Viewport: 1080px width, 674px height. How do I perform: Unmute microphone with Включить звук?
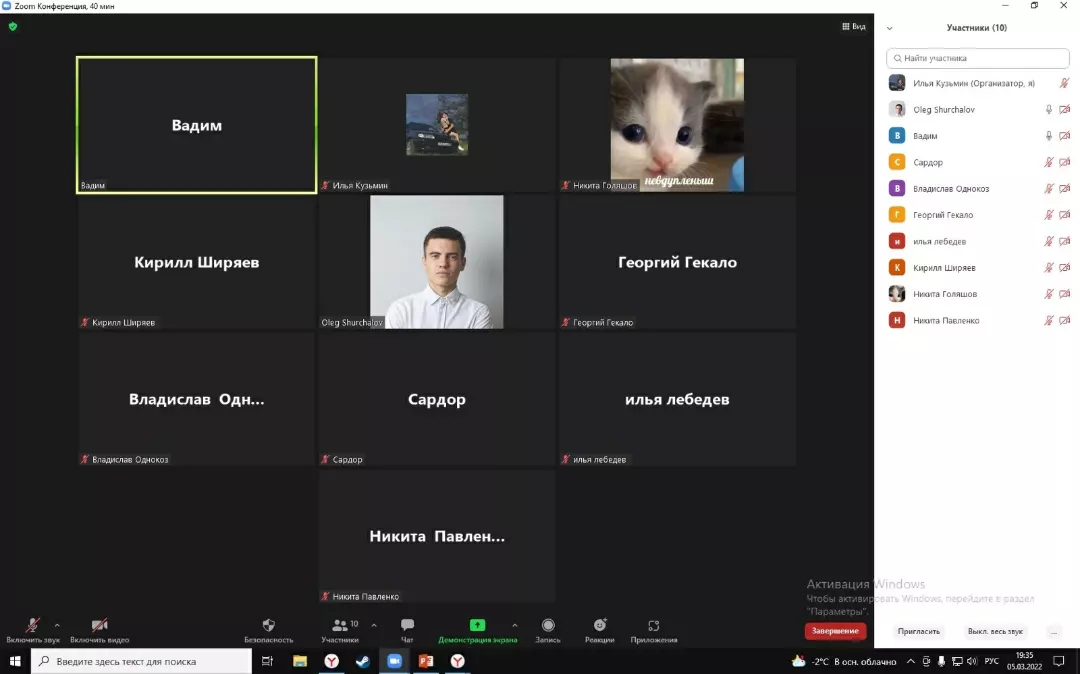[32, 626]
